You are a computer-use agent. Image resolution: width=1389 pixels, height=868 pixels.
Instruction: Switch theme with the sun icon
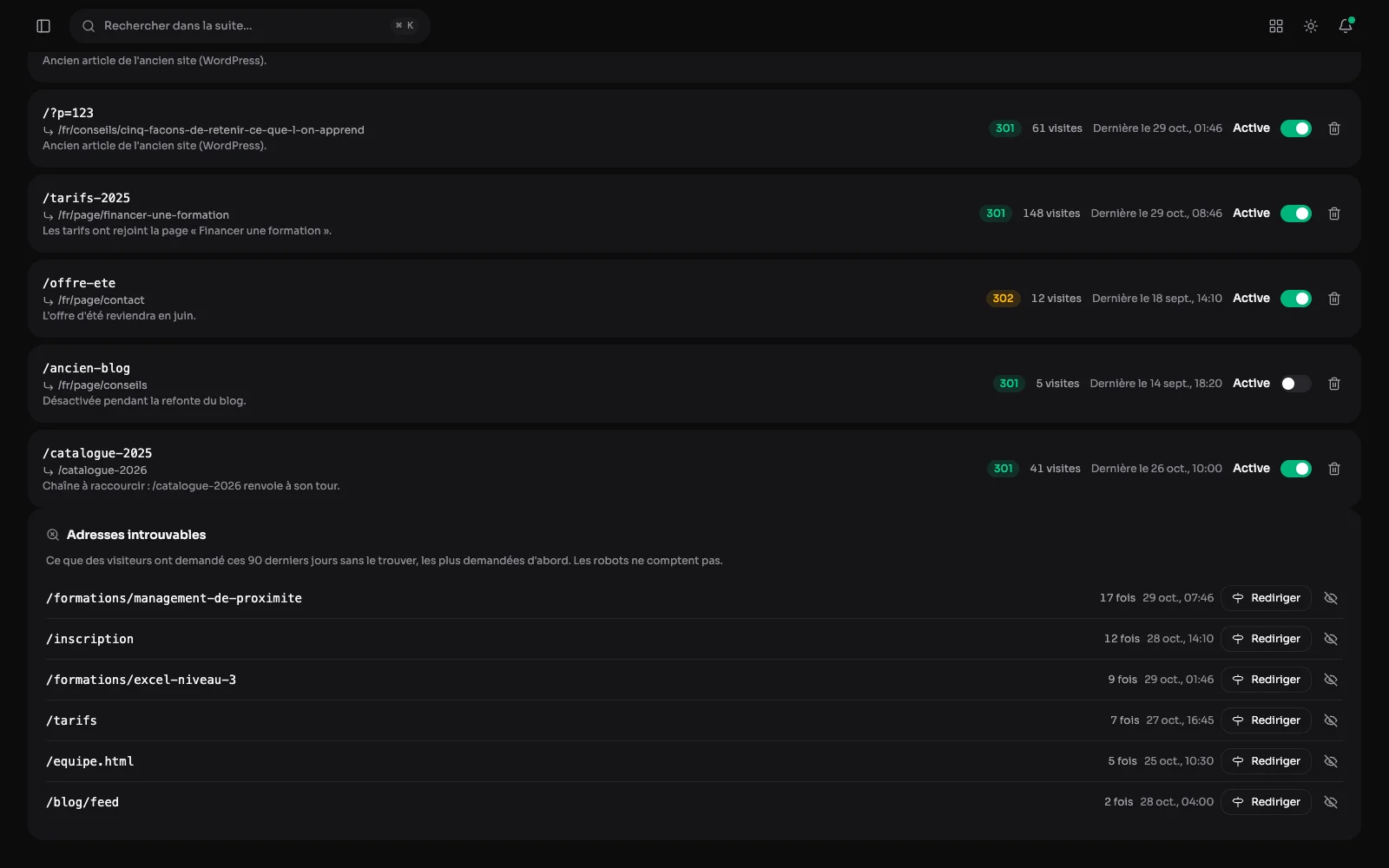click(1311, 26)
